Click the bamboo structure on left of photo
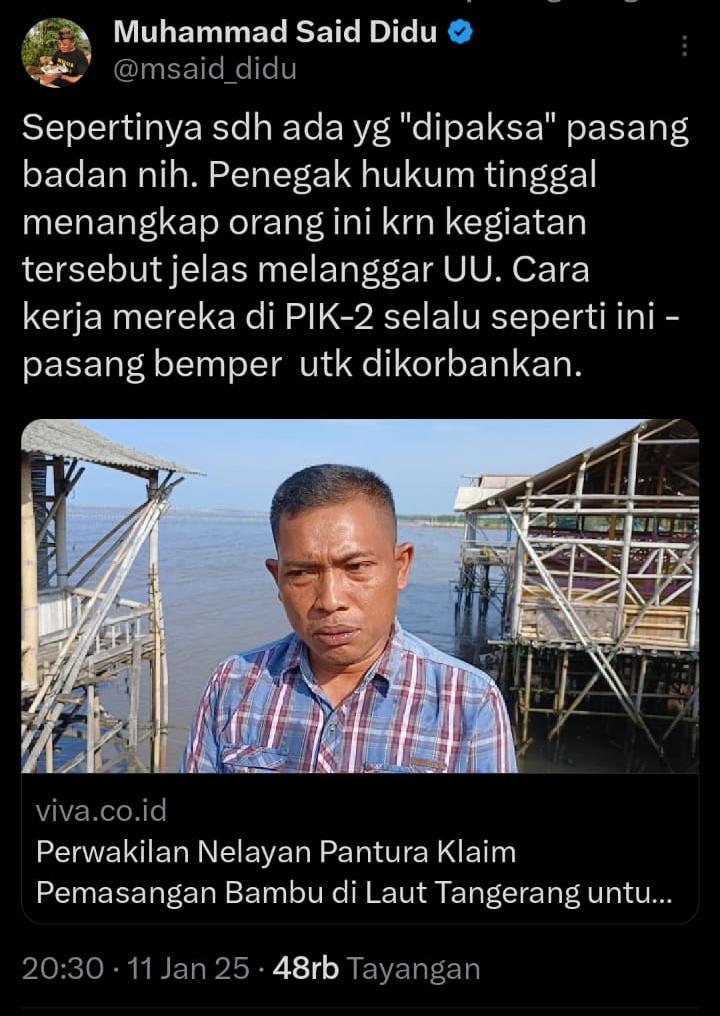Viewport: 720px width, 1016px height. pos(97,596)
